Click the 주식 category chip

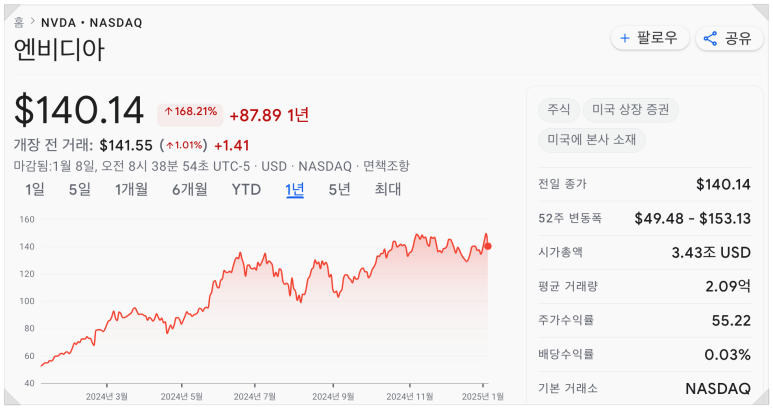click(x=559, y=110)
